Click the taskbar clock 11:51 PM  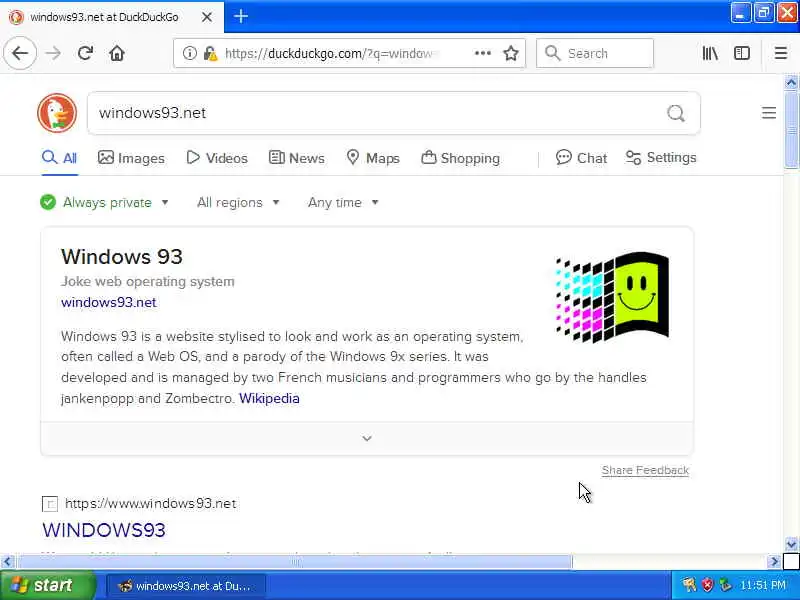763,585
